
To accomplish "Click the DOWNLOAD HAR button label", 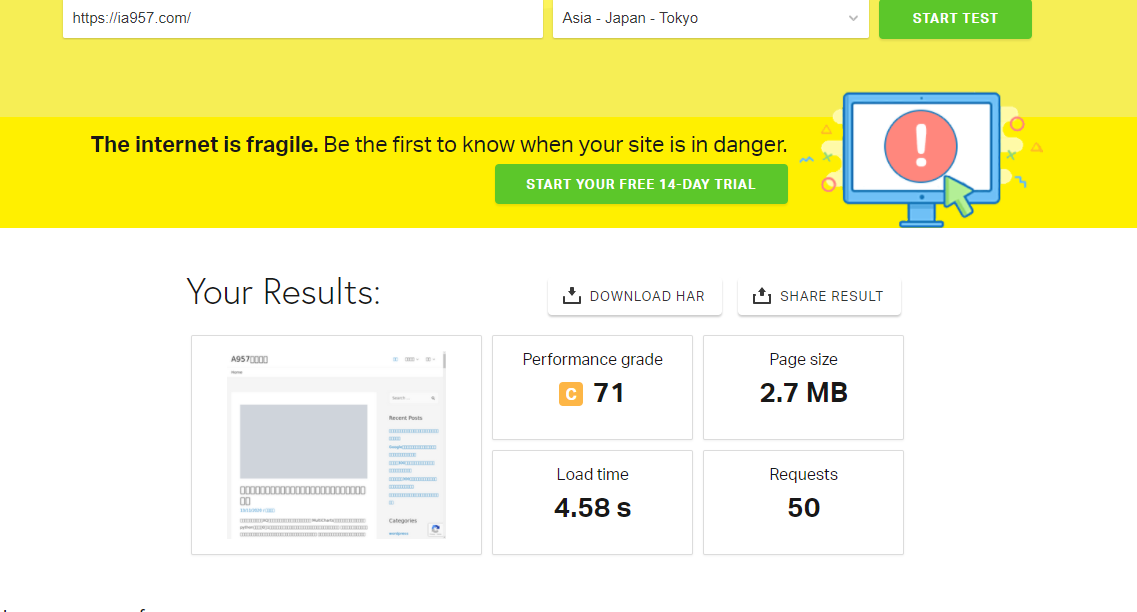I will (x=647, y=296).
